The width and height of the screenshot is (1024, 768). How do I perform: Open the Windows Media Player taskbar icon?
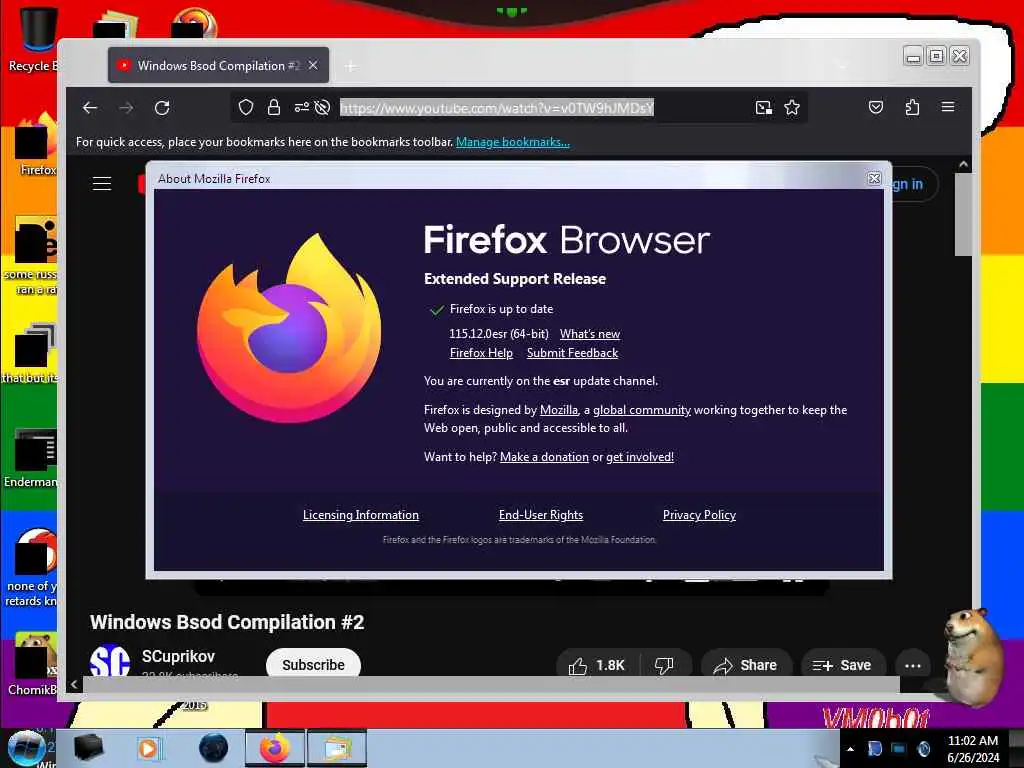(148, 748)
